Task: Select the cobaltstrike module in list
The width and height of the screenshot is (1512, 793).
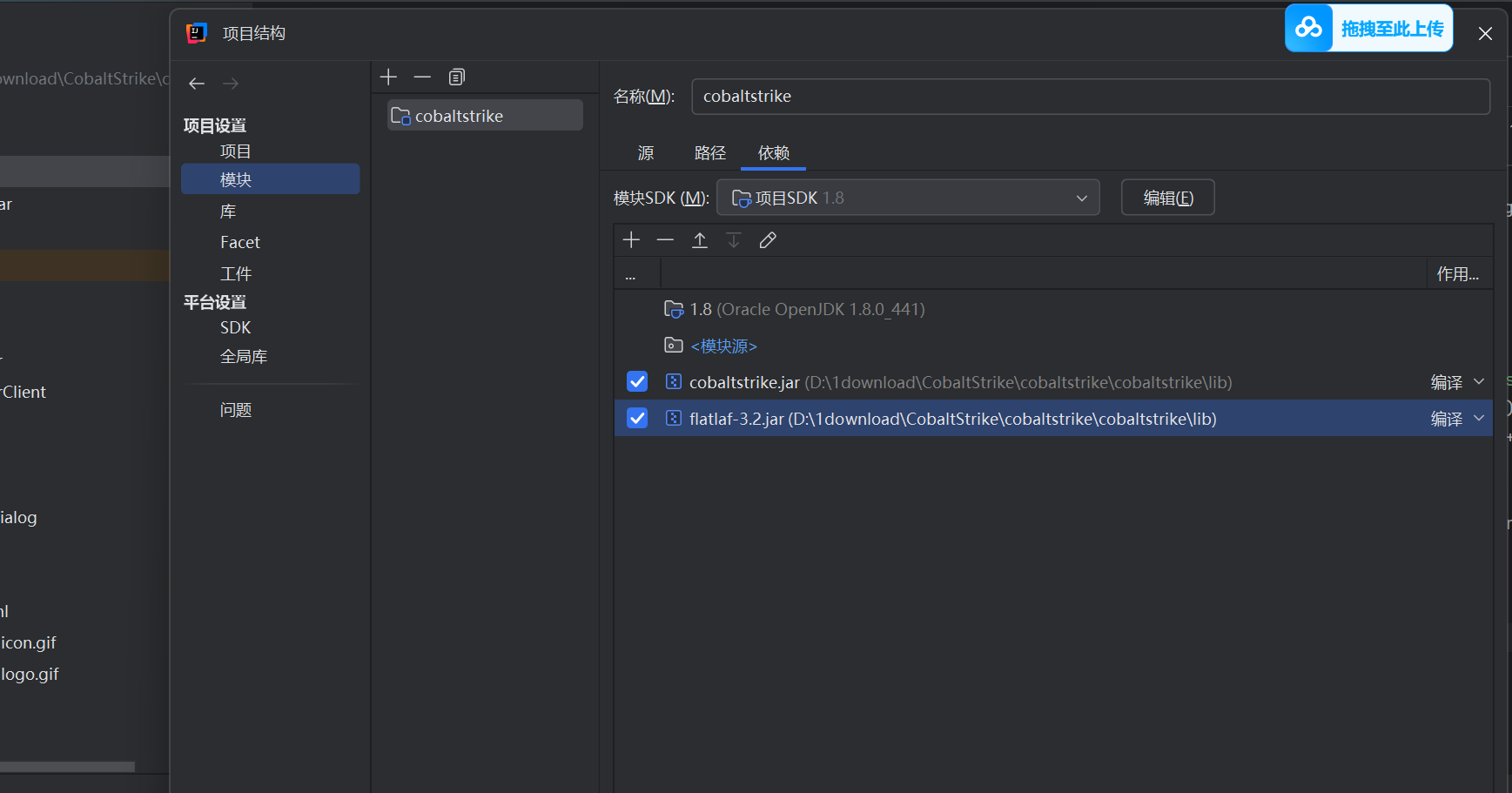Action: tap(485, 116)
